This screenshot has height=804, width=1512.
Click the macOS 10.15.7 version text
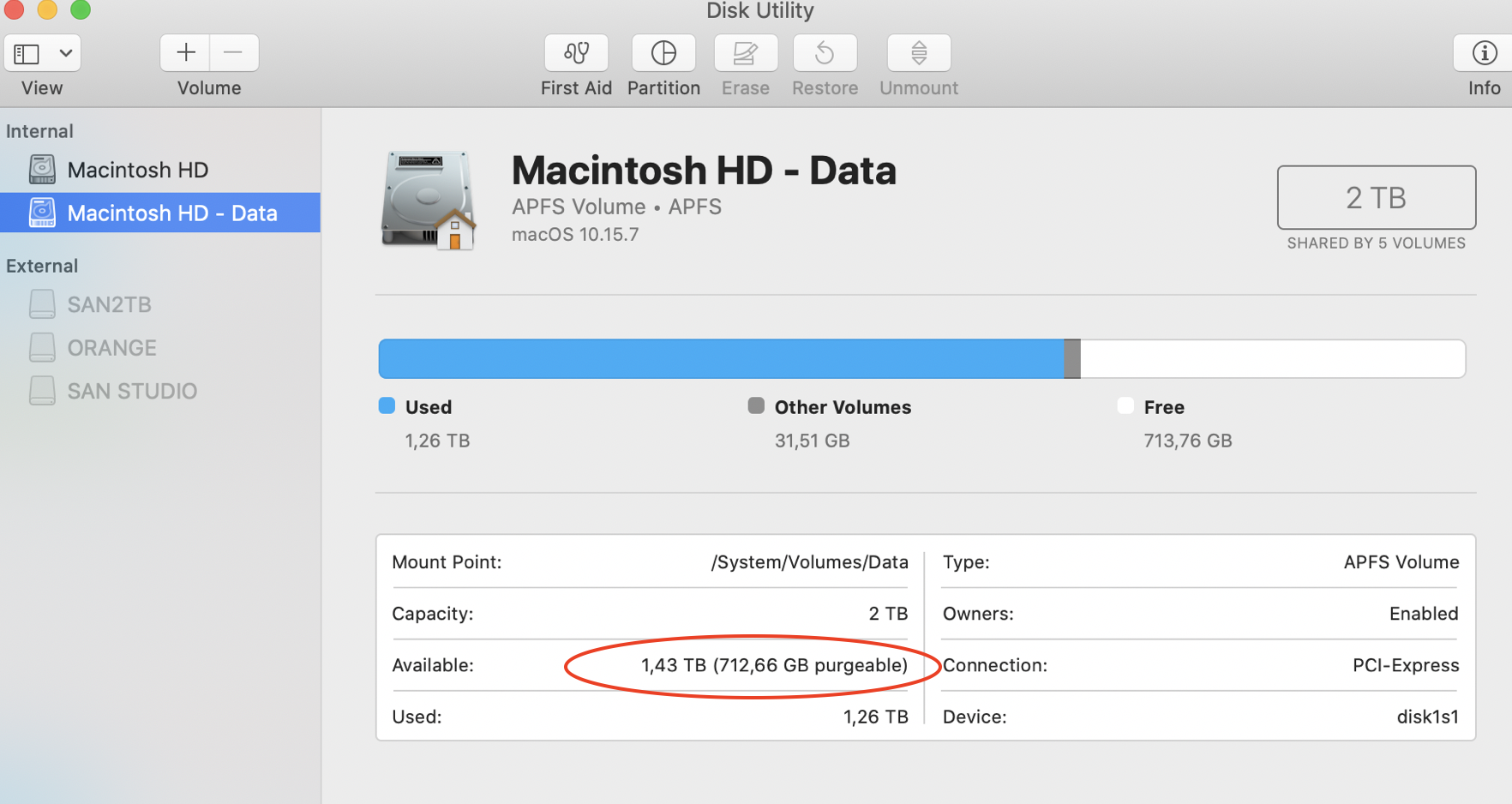575,234
